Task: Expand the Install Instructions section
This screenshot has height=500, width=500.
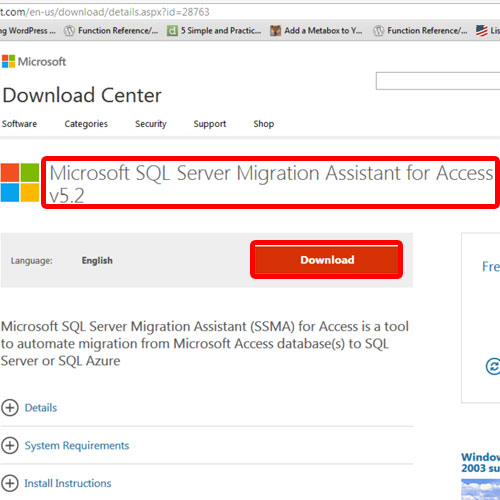Action: click(x=10, y=483)
